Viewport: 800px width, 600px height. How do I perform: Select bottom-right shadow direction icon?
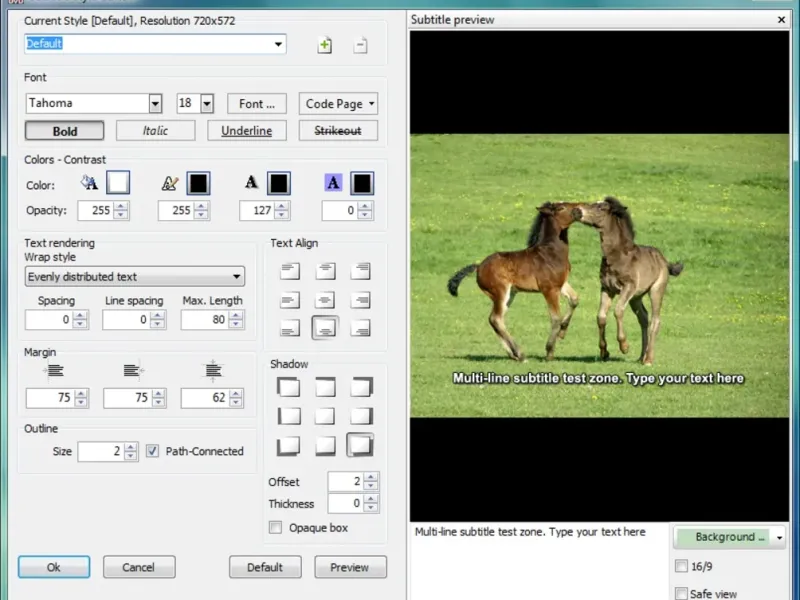[x=360, y=445]
